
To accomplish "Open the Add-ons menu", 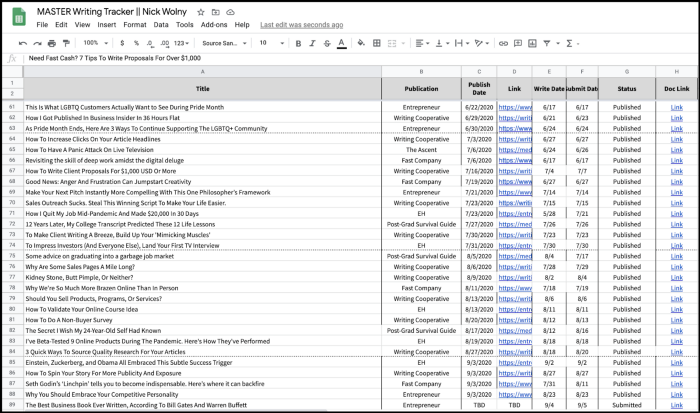I will point(215,24).
